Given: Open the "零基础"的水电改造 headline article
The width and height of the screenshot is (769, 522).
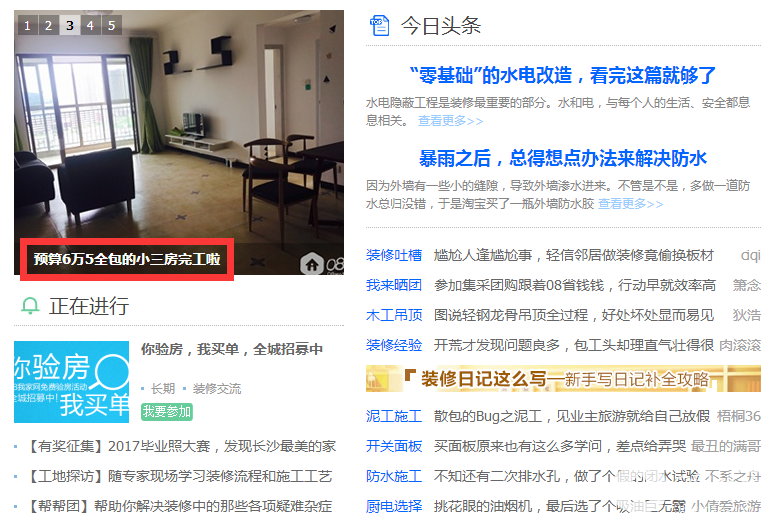Looking at the screenshot, I should click(563, 76).
